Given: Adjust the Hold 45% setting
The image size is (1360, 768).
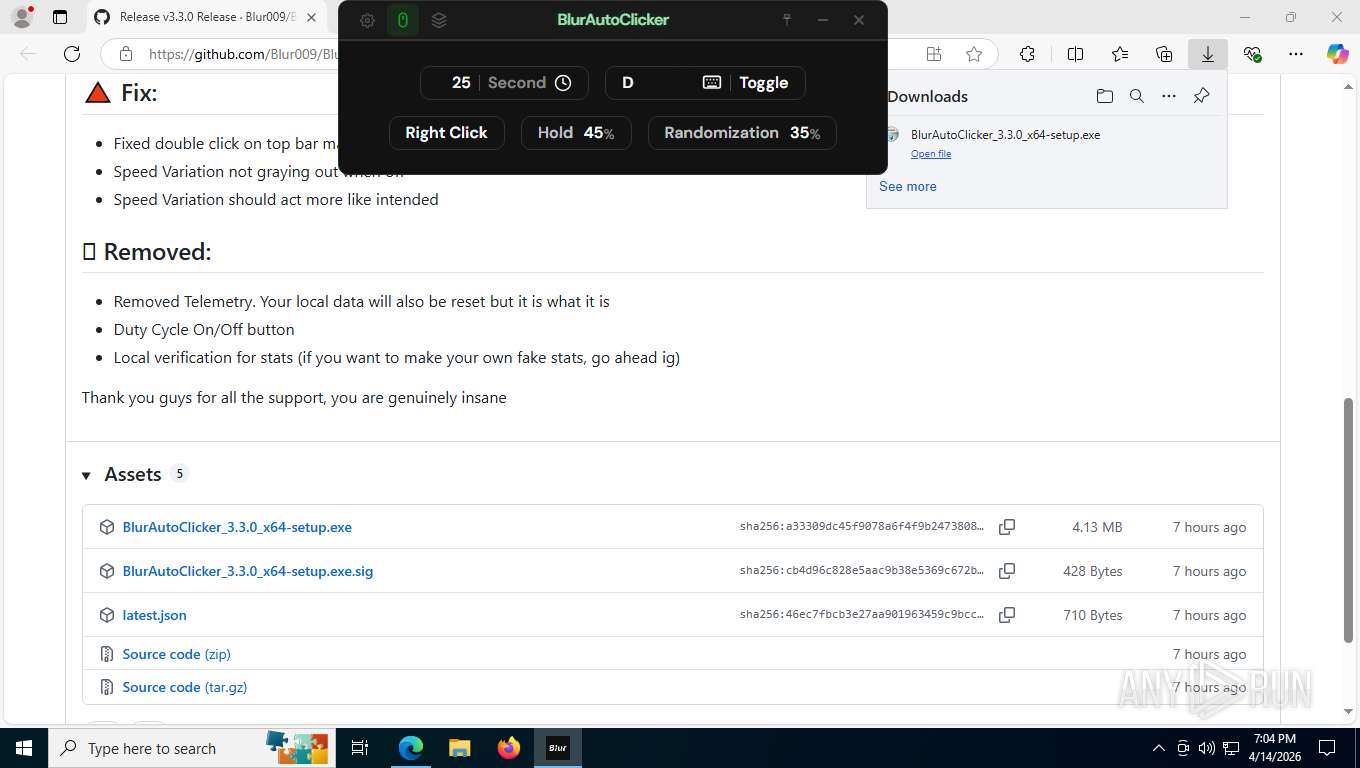Looking at the screenshot, I should click(576, 133).
